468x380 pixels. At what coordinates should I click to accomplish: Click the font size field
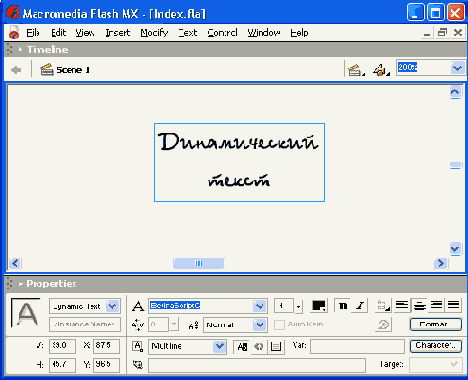(x=284, y=306)
